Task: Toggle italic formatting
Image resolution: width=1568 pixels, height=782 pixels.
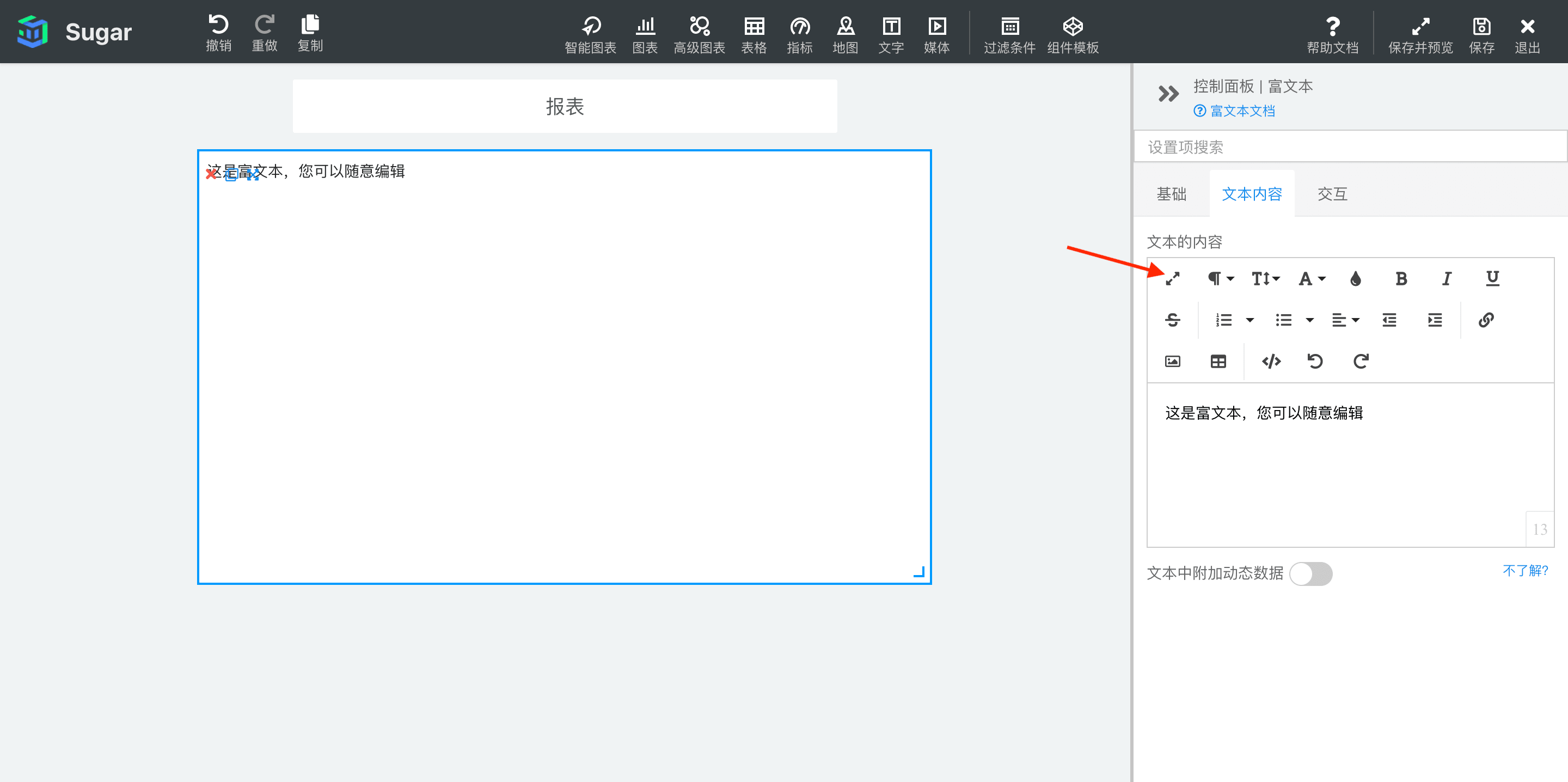Action: point(1446,278)
